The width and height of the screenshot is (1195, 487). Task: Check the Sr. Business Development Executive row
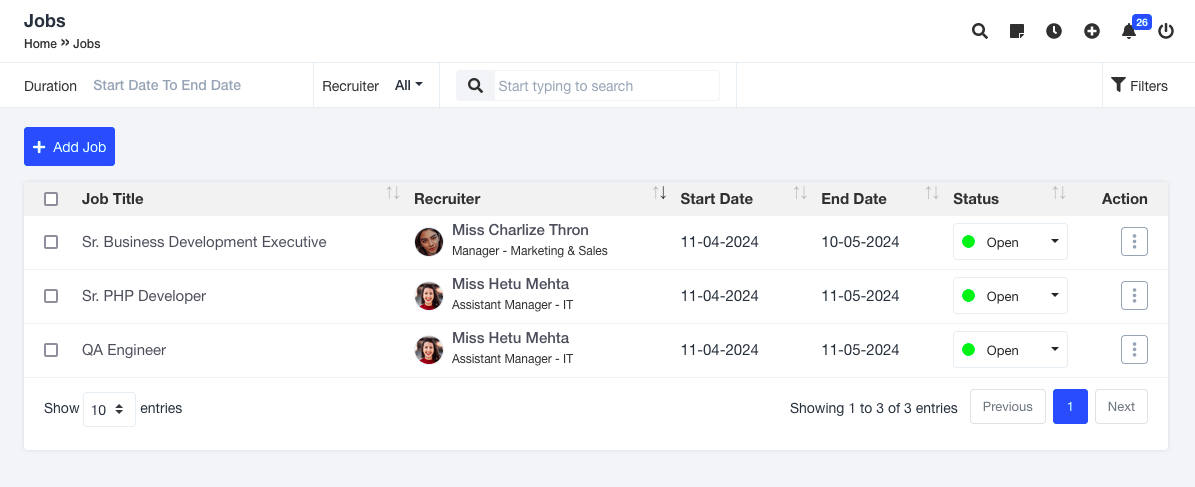point(51,242)
